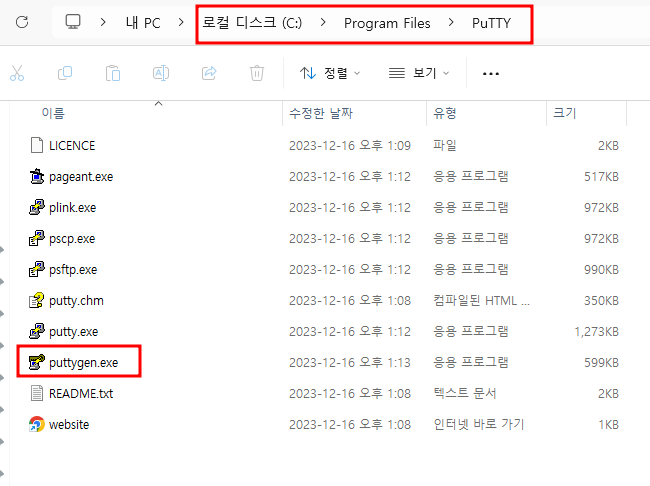Select the psftp.exe icon
650x486 pixels.
click(37, 270)
